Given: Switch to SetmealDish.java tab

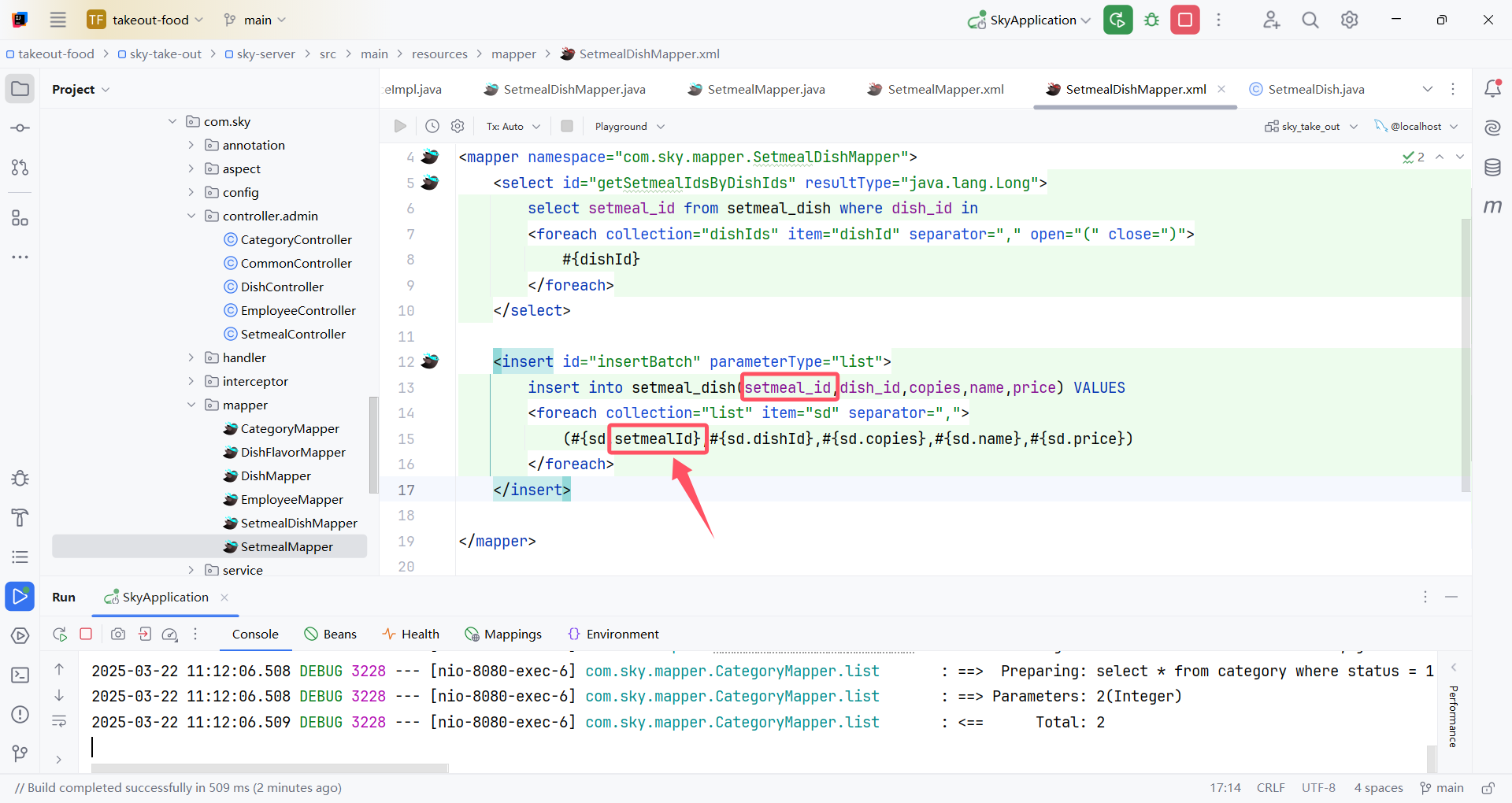Looking at the screenshot, I should (x=1307, y=89).
